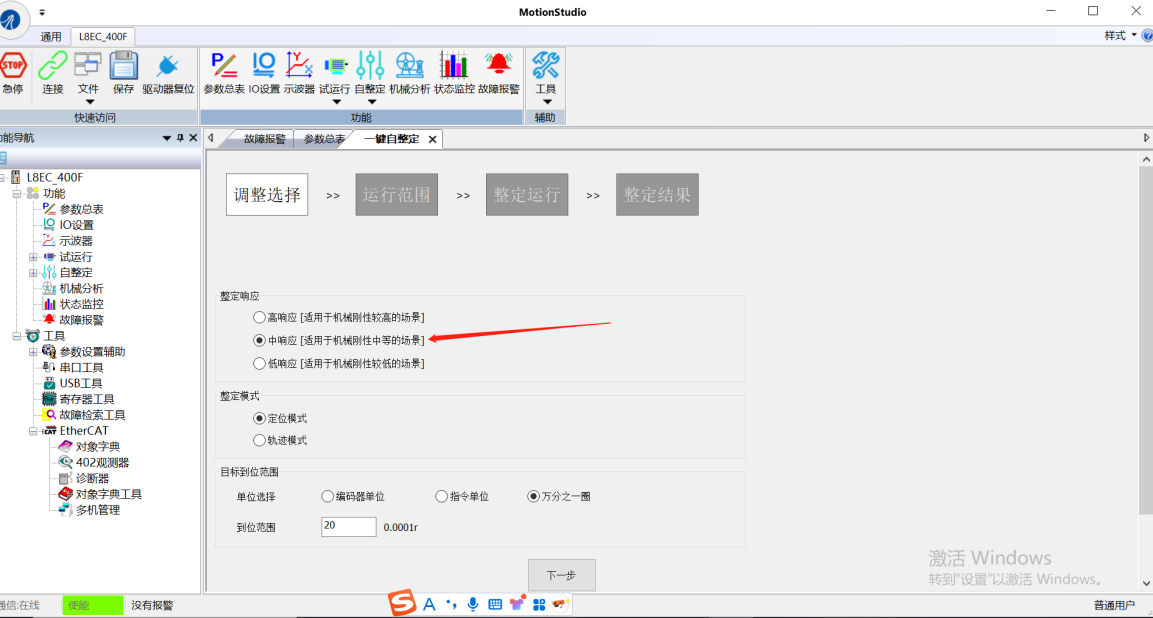
Task: Click the 保存 save disk icon
Action: pos(124,66)
